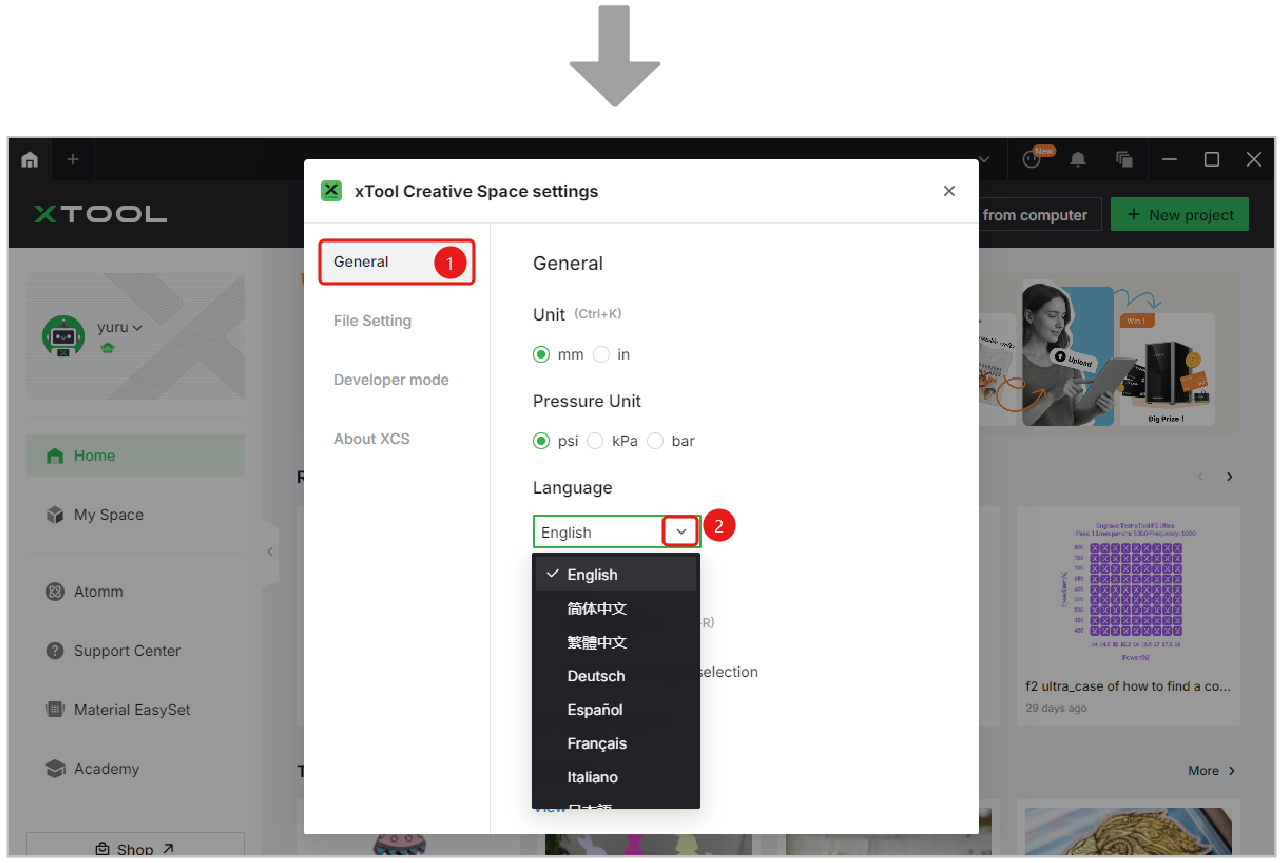Close the settings dialog
This screenshot has width=1281, height=863.
pos(949,191)
